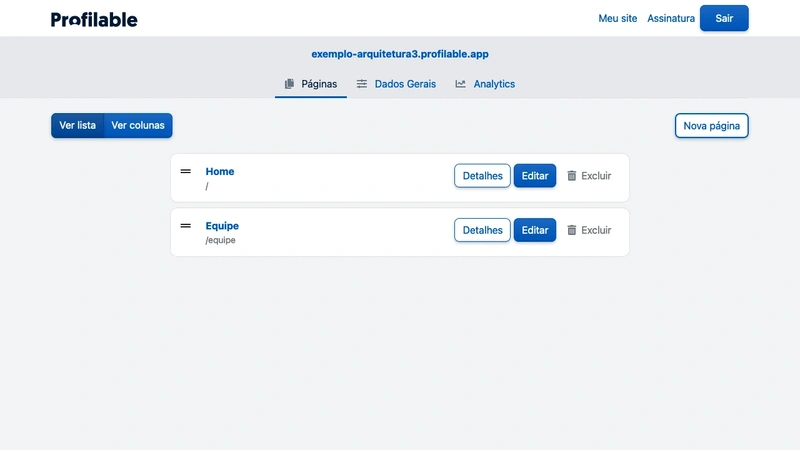The image size is (800, 450).
Task: Click the drag handle of Home row
Action: click(x=186, y=171)
